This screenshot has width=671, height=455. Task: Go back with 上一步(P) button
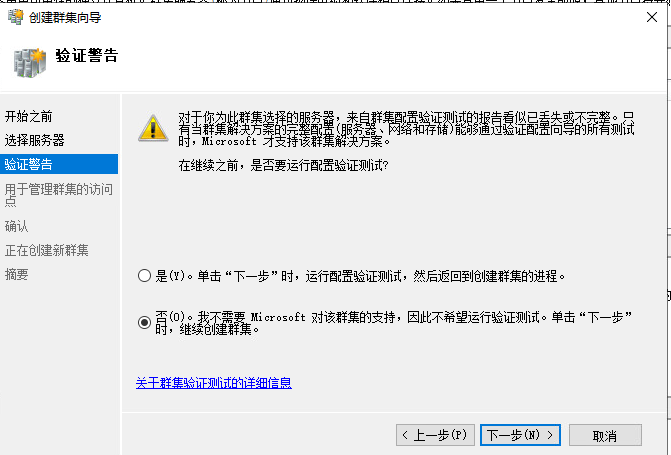(x=435, y=435)
